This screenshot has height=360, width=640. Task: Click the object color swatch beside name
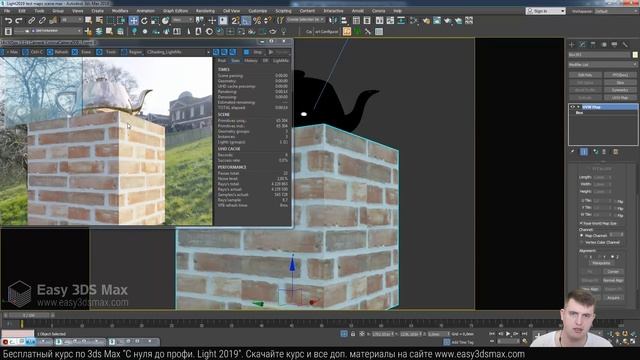pyautogui.click(x=635, y=55)
